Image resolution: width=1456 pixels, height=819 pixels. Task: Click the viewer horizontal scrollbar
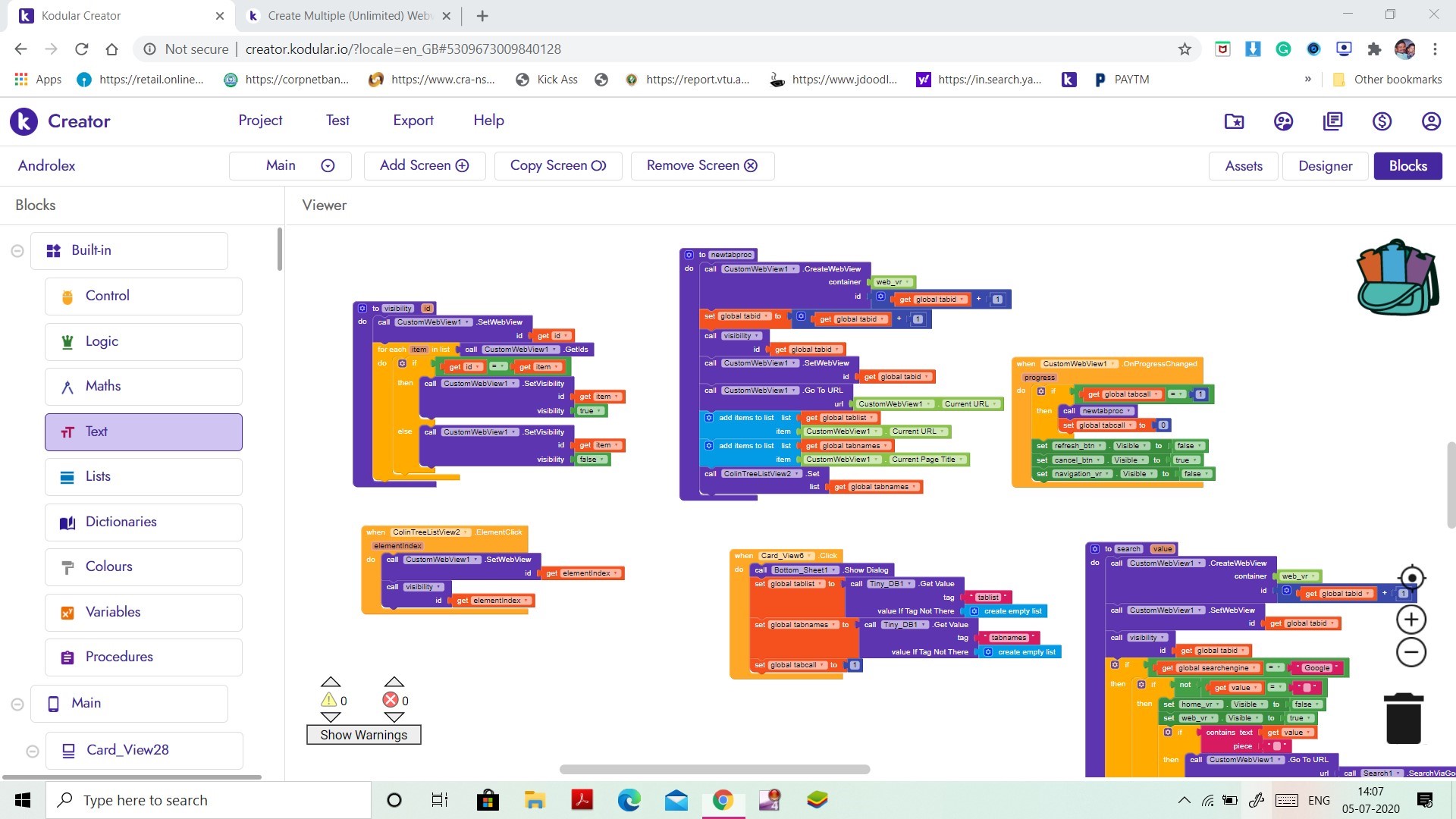(714, 769)
